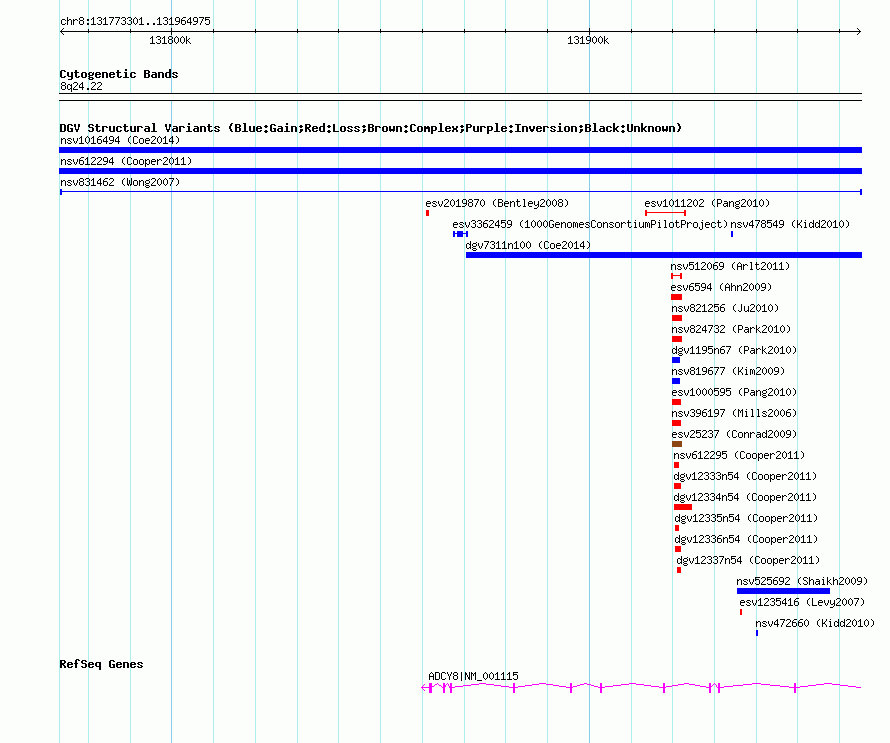Click the esv1000595 (Pang2010) label
890x743 pixels.
coord(734,392)
